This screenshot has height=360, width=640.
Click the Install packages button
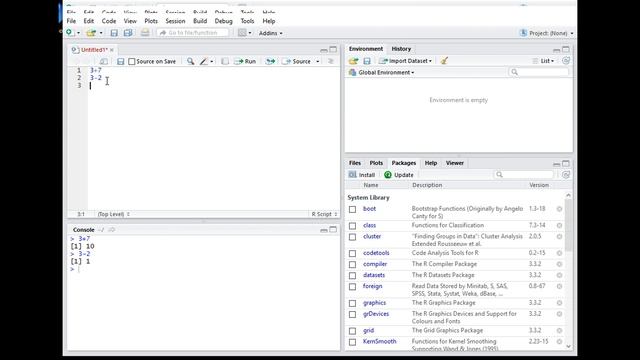(362, 175)
